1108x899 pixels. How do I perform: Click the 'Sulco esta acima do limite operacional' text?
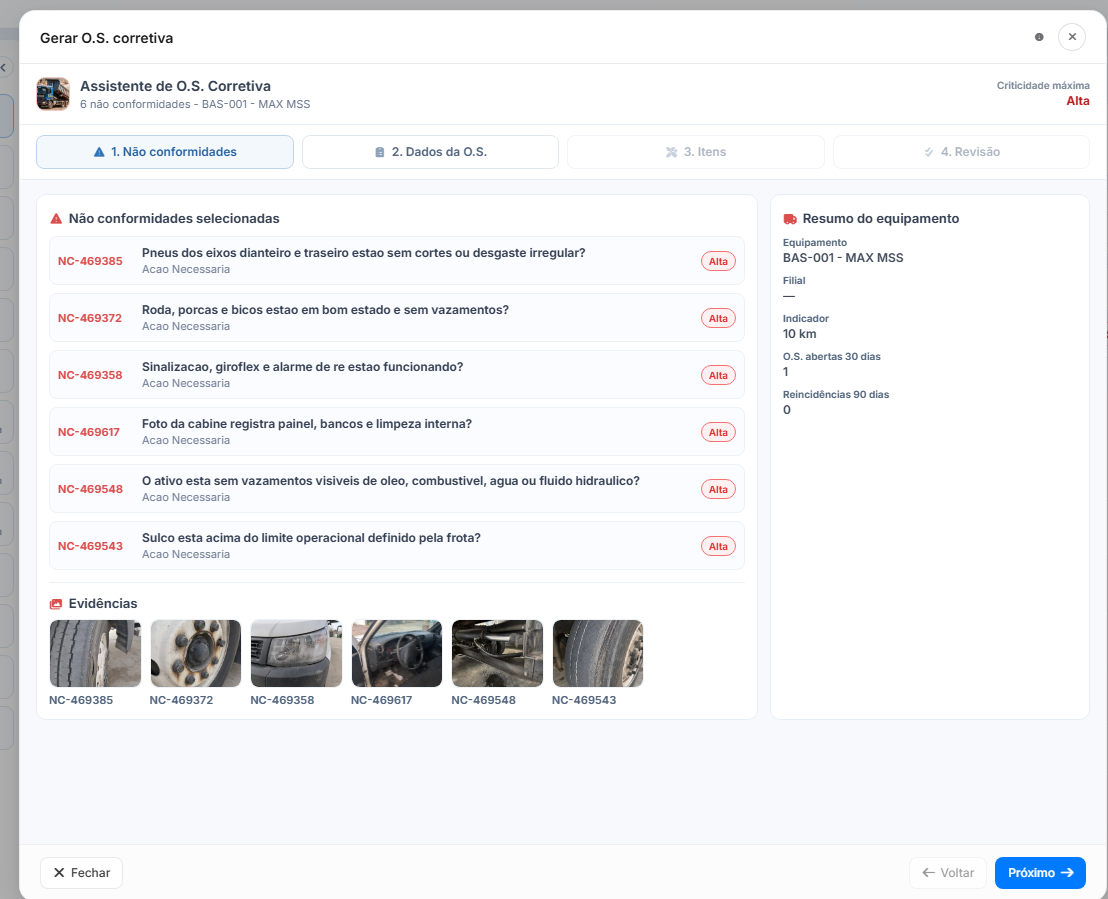(x=311, y=538)
